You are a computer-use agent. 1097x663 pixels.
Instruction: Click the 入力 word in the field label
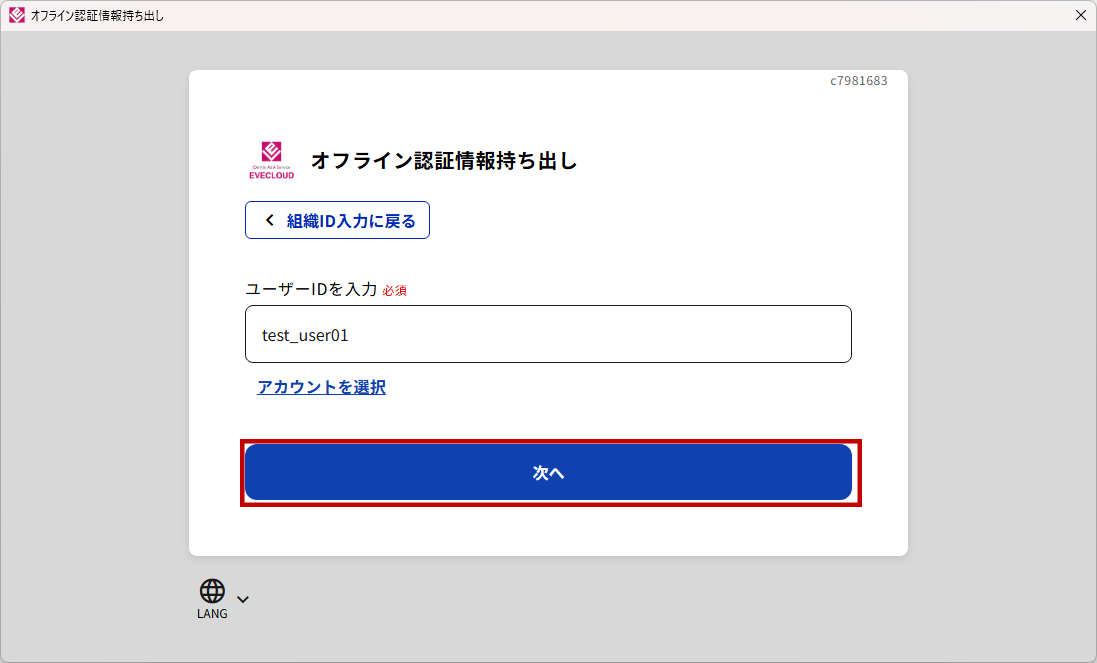coord(360,289)
